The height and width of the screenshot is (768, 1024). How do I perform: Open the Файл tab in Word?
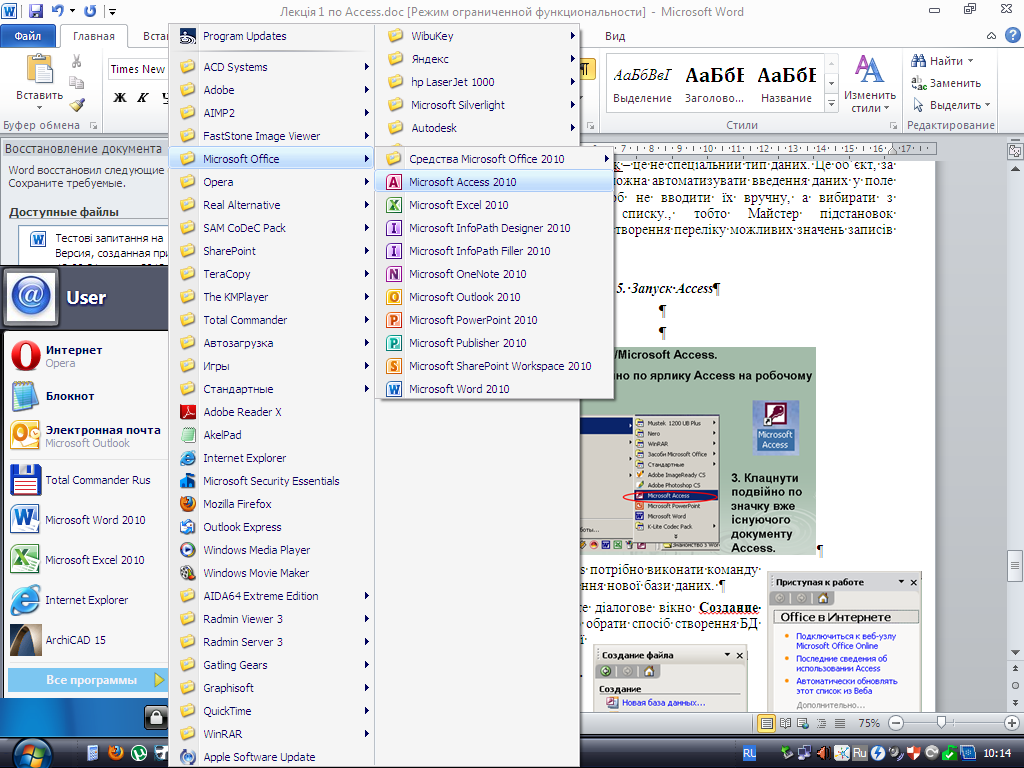pos(27,36)
